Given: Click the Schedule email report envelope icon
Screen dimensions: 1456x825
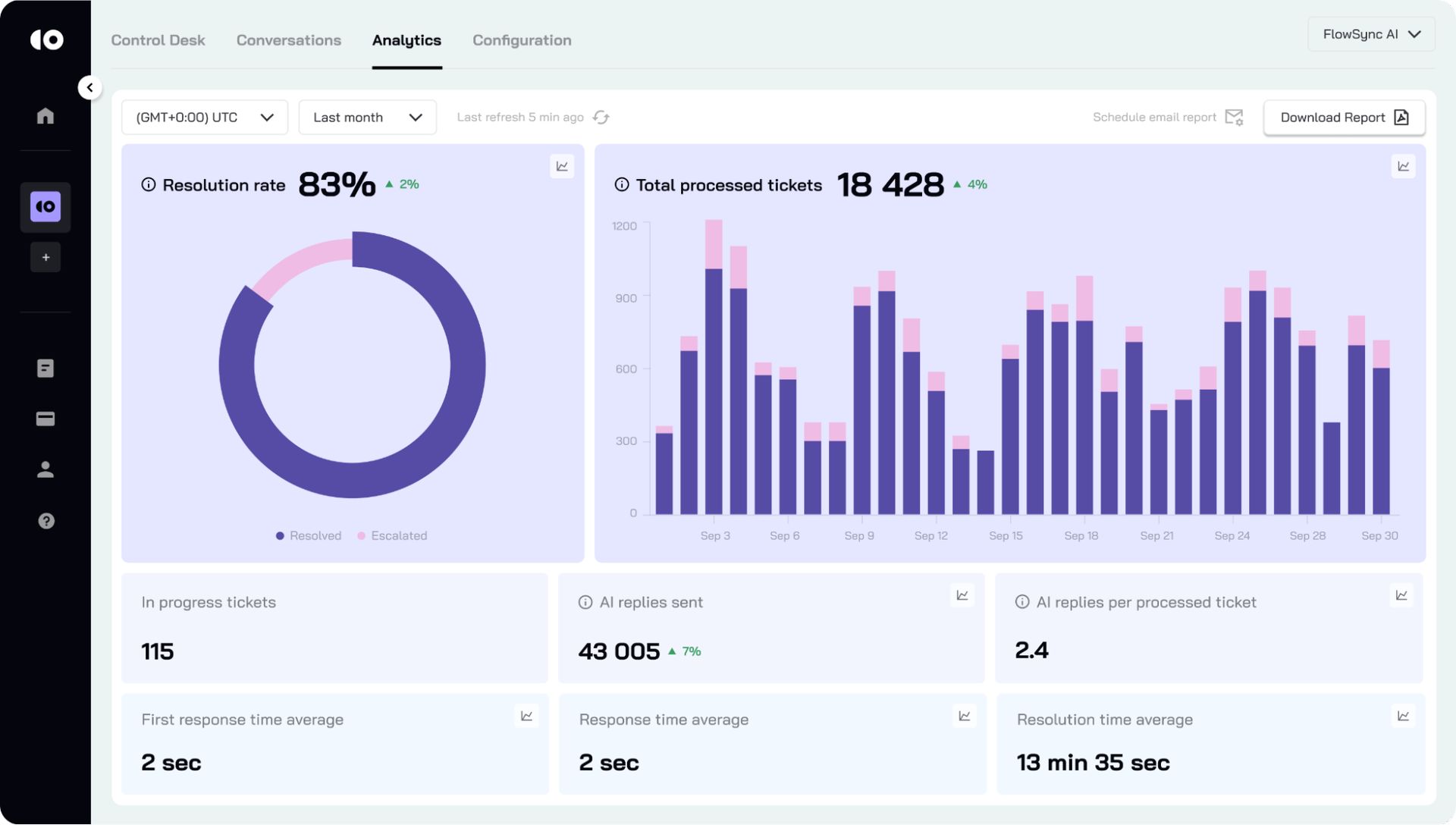Looking at the screenshot, I should point(1235,118).
